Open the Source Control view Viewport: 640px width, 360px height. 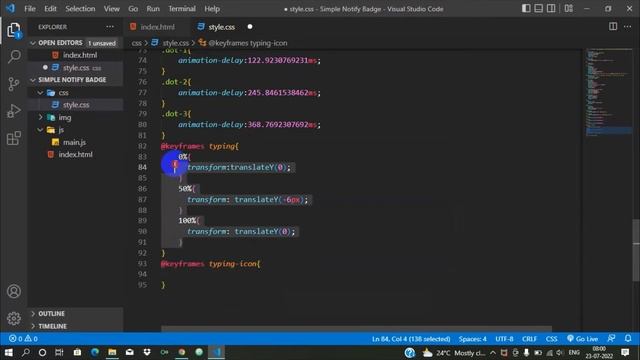pyautogui.click(x=14, y=84)
